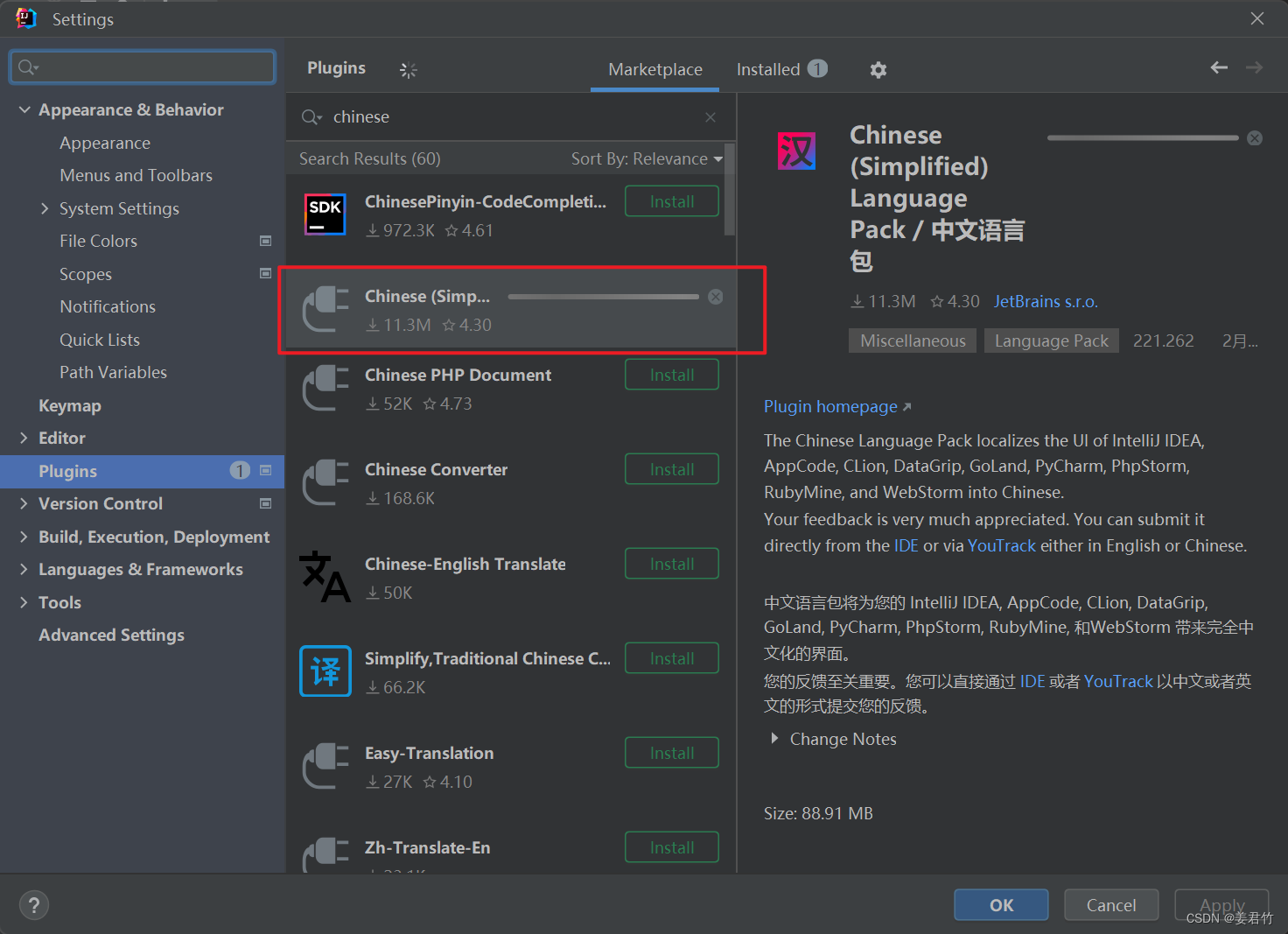
Task: Close the Settings dialog window
Action: (1257, 18)
